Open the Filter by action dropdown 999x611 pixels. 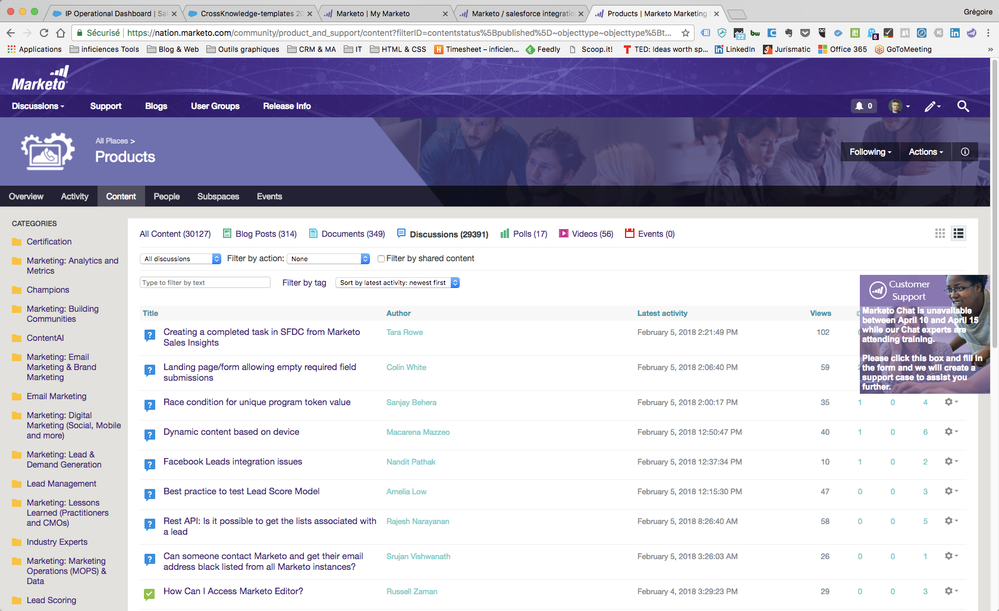tap(329, 259)
